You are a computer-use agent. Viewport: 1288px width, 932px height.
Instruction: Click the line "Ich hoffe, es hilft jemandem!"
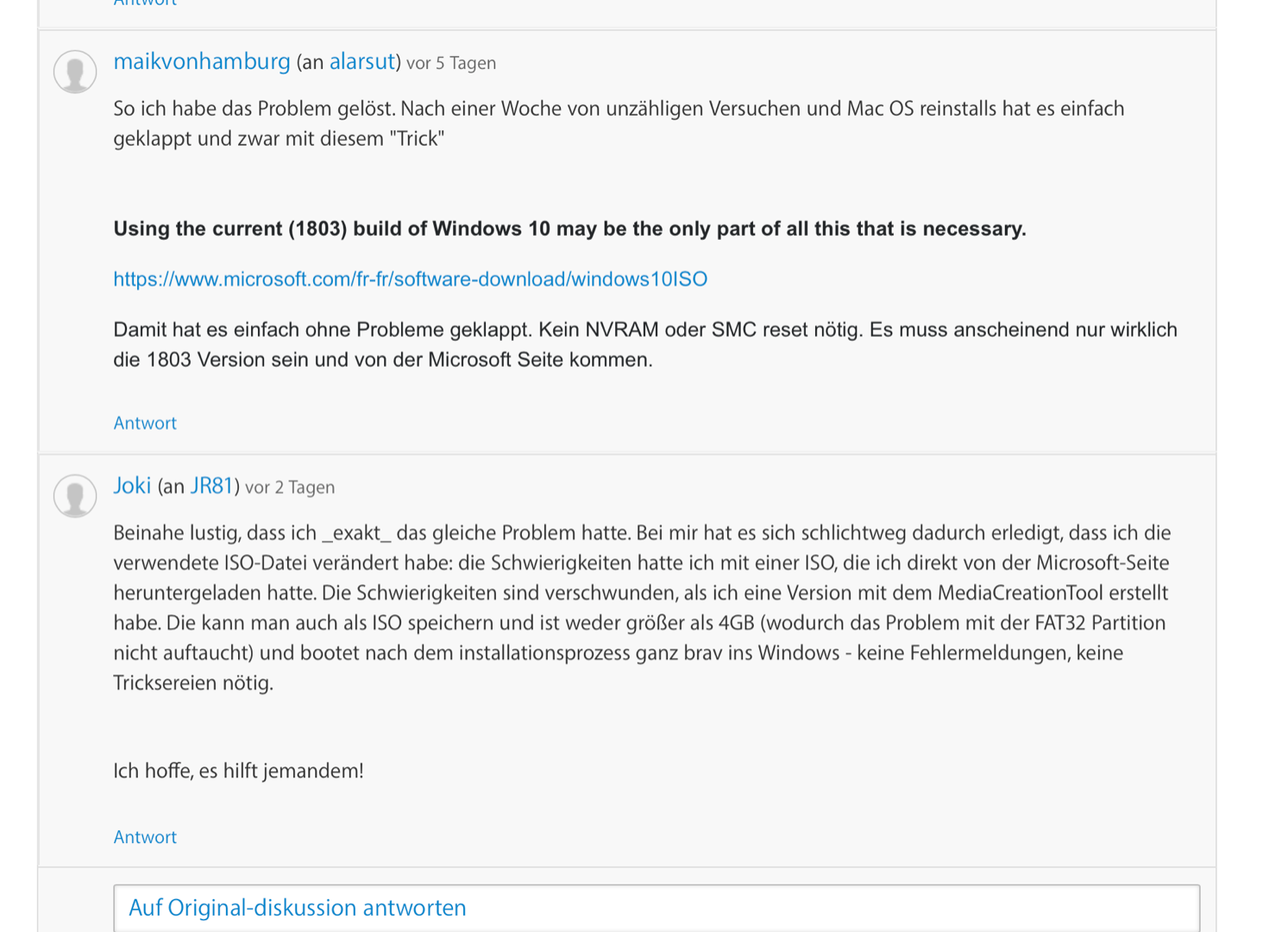point(238,771)
